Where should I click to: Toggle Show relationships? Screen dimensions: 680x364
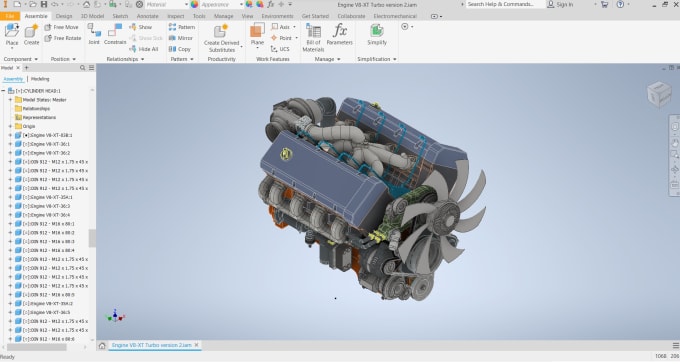click(x=141, y=27)
